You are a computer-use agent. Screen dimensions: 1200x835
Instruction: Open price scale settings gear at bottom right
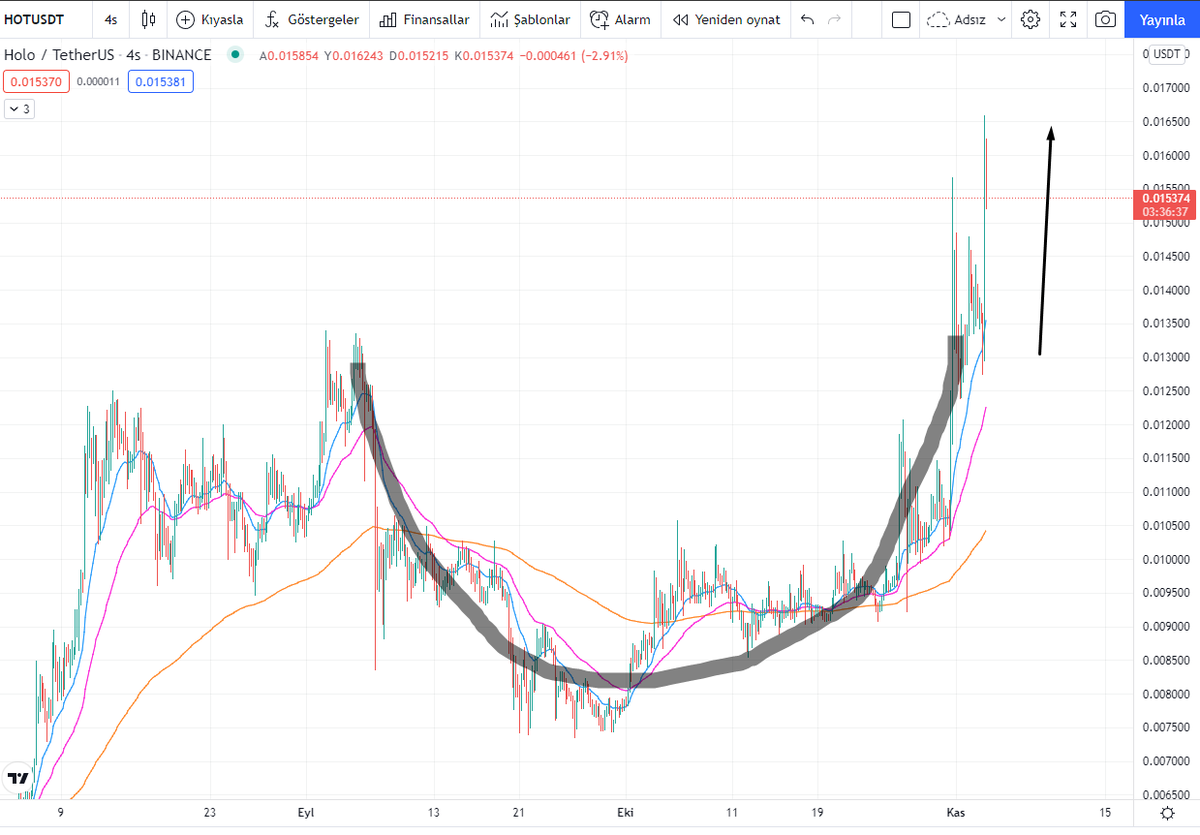(x=1166, y=813)
